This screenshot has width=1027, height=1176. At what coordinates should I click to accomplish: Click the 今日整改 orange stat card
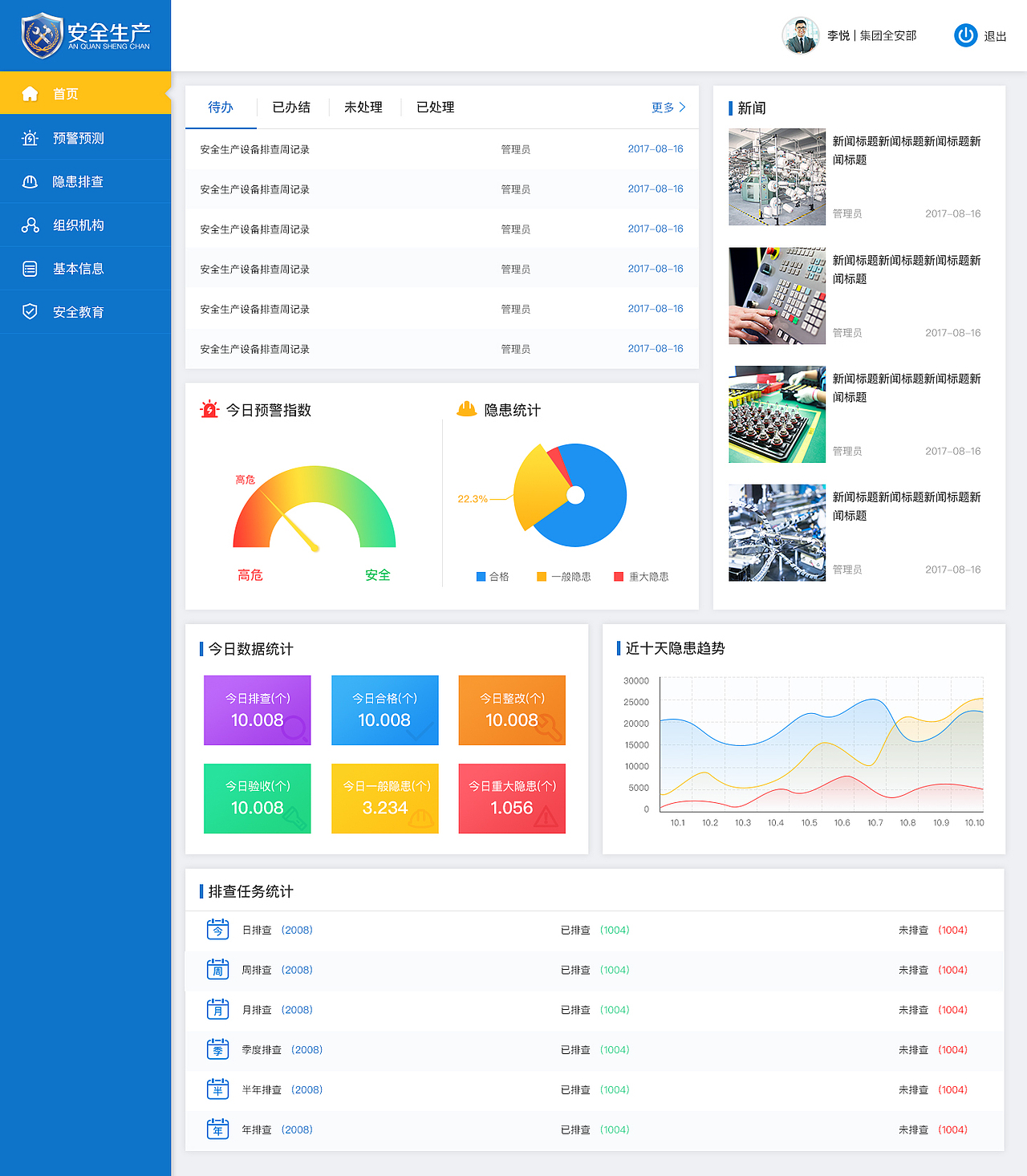[x=512, y=710]
